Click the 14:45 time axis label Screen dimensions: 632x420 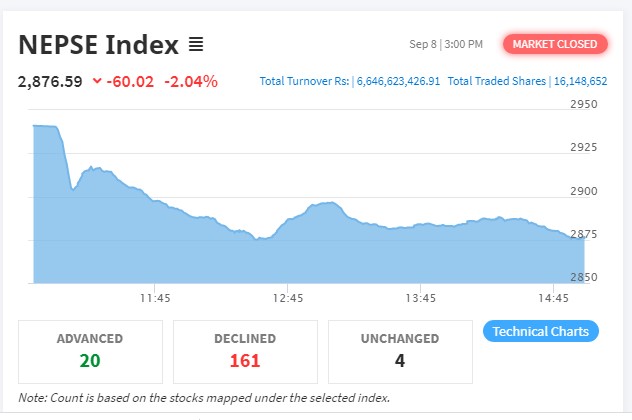click(553, 298)
